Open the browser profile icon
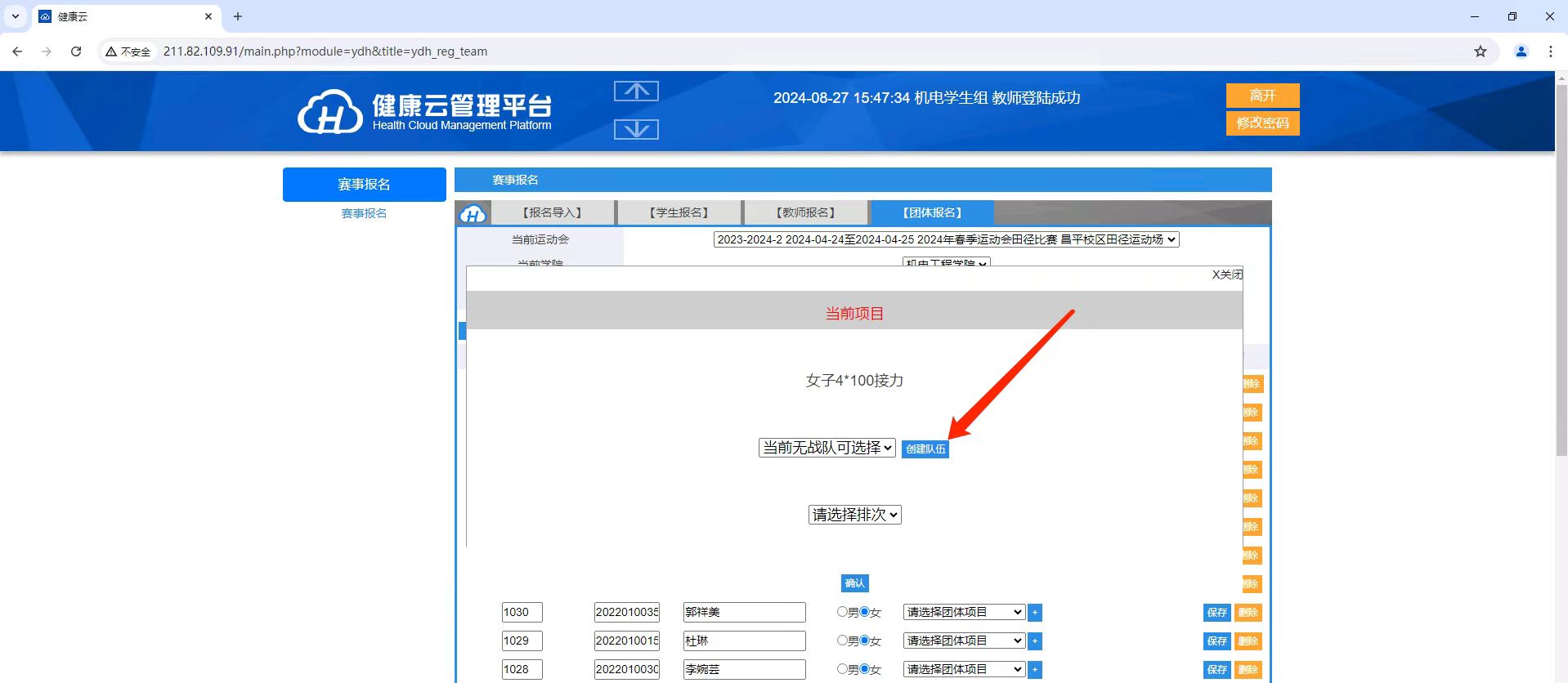This screenshot has width=1568, height=683. coord(1521,51)
